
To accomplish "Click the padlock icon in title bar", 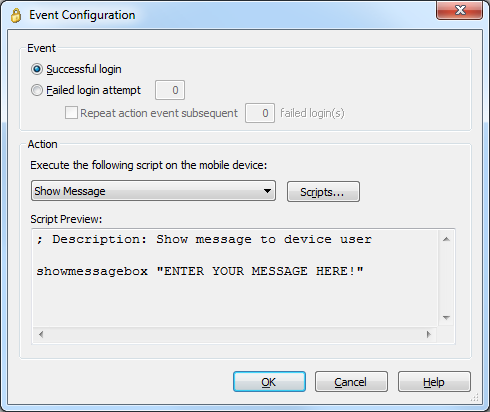I will (16, 15).
